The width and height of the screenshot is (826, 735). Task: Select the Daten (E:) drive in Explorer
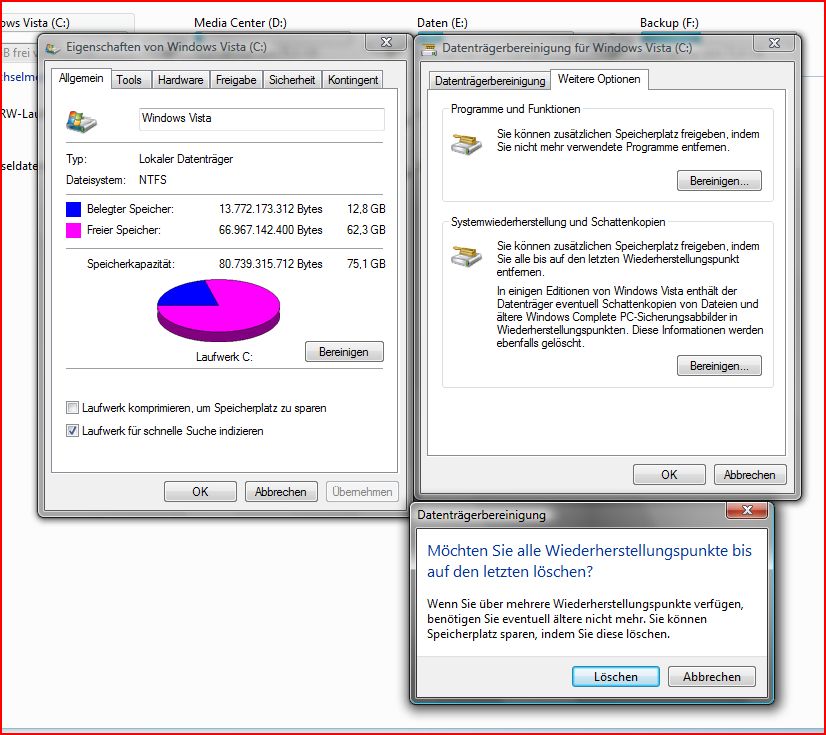[442, 23]
